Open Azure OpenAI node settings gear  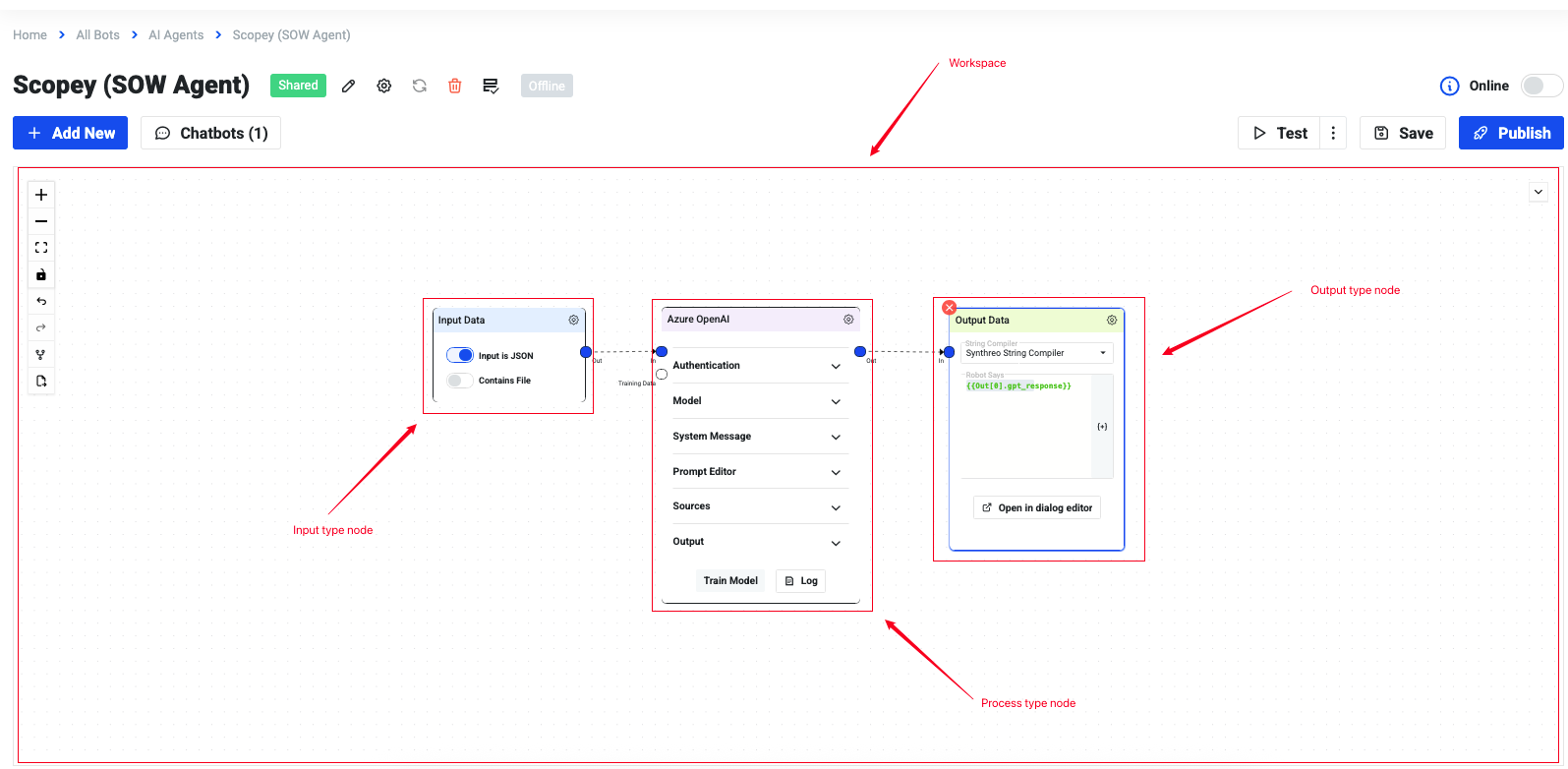[848, 319]
